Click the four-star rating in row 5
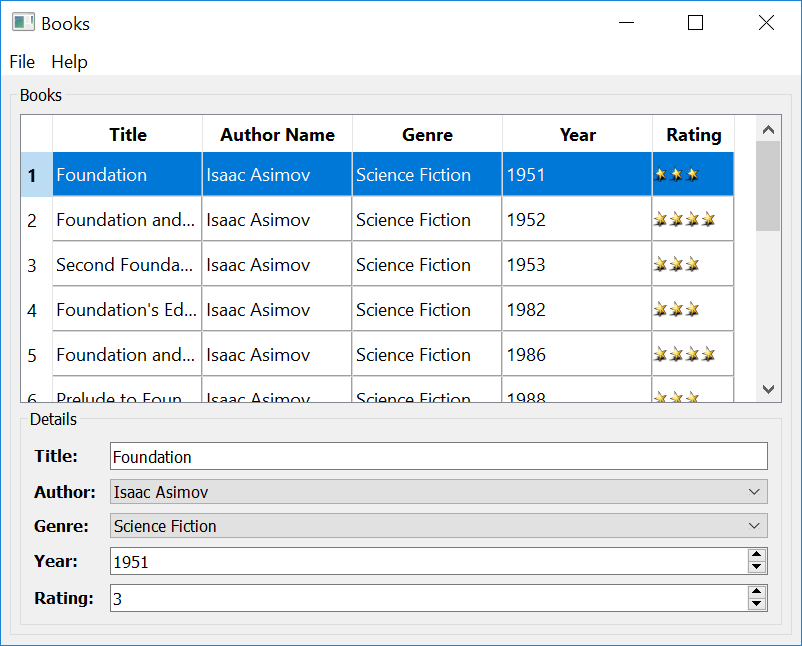 pyautogui.click(x=686, y=354)
